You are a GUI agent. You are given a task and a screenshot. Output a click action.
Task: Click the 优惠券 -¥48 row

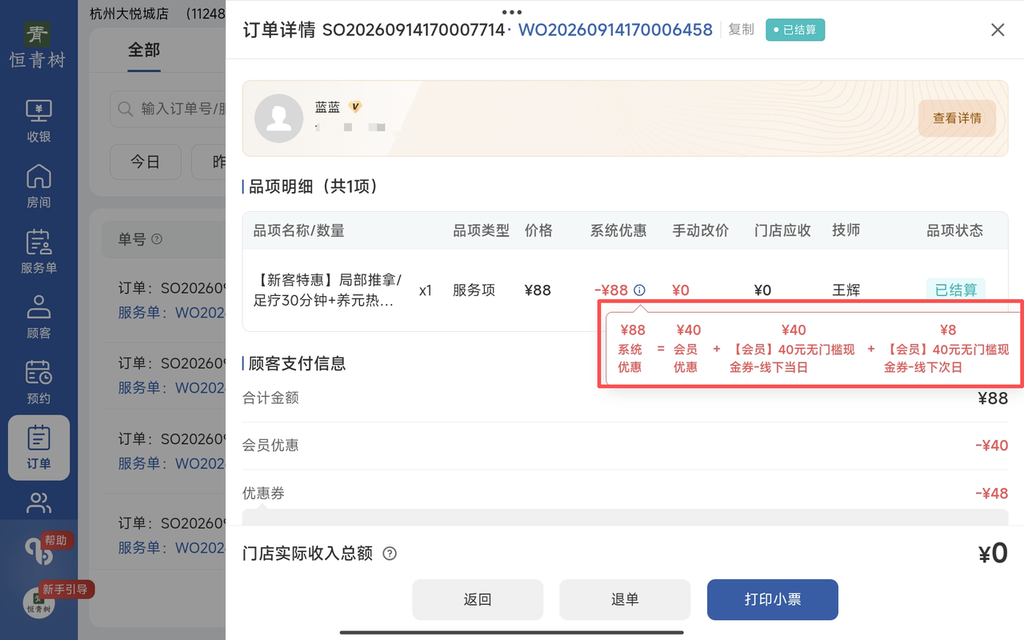625,493
